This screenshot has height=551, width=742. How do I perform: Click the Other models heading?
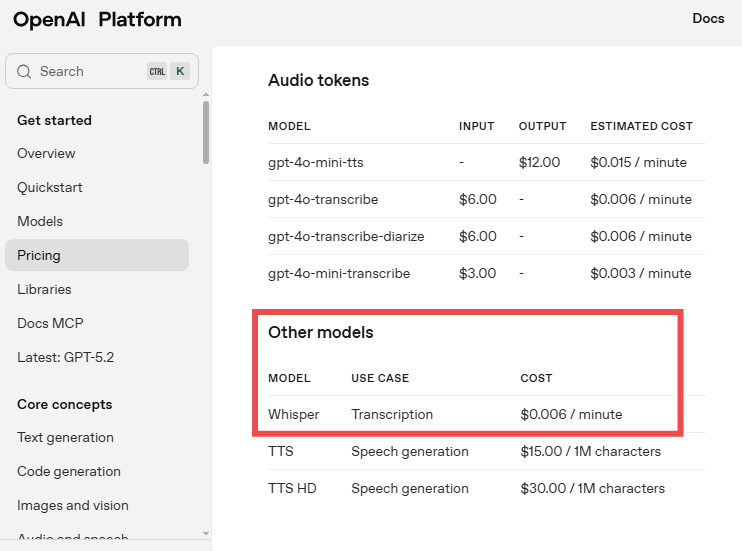pos(321,332)
